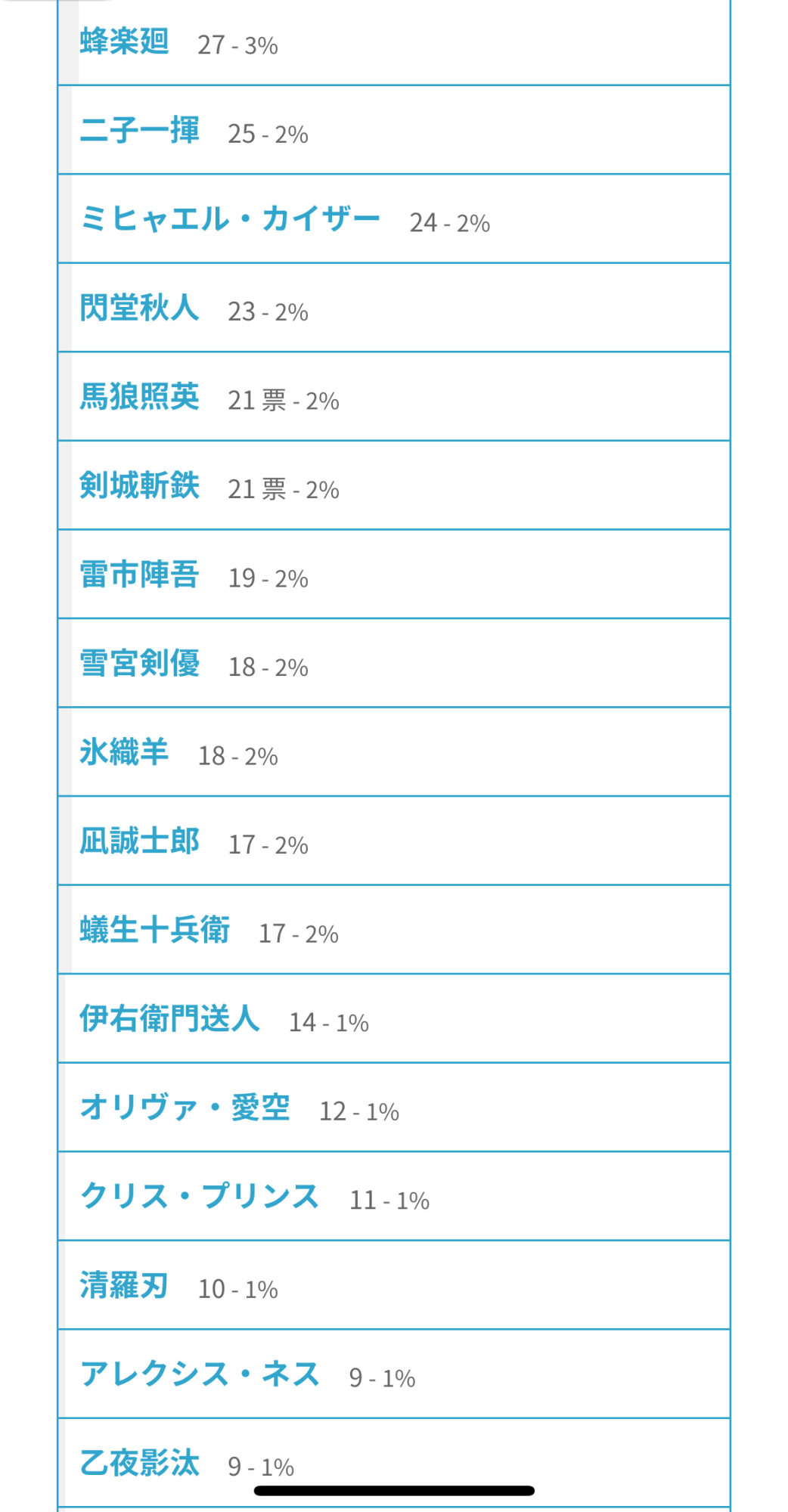Select 伊右衛門送人 in the list
Image resolution: width=788 pixels, height=1512 pixels.
(169, 1018)
